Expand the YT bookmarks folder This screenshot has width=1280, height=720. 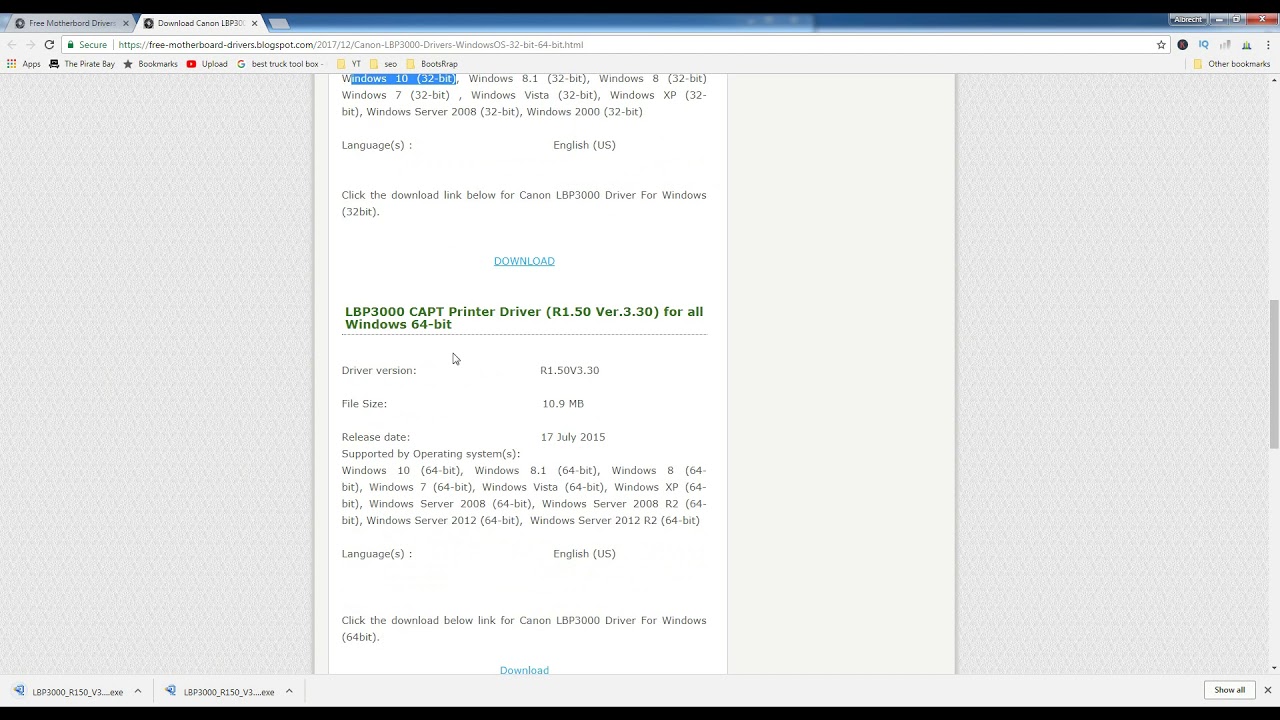tap(349, 64)
